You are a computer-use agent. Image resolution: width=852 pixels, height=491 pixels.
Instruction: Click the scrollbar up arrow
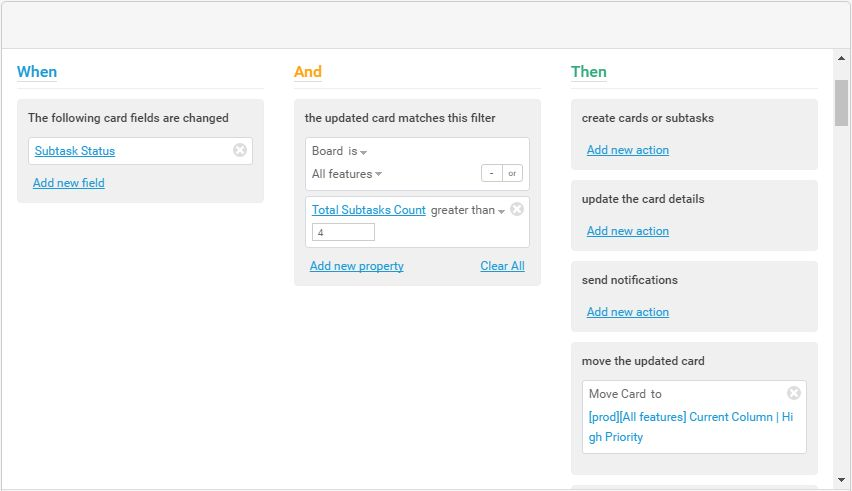[841, 59]
